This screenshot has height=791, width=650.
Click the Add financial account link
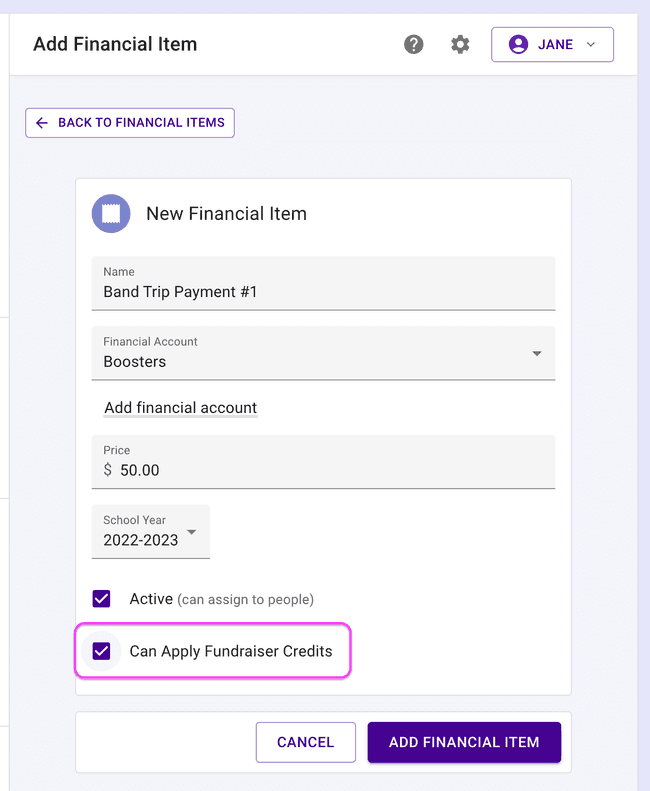pos(181,408)
